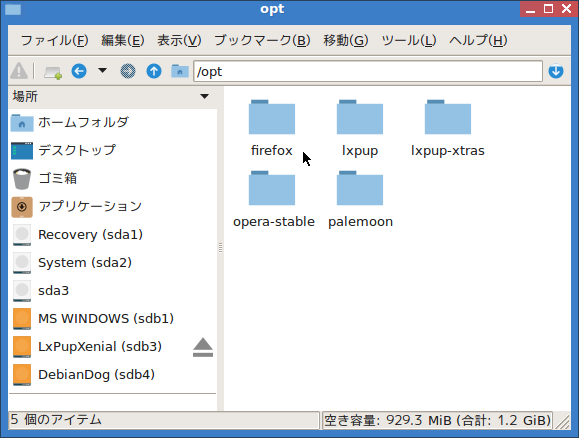Open the back history dropdown arrow

click(x=103, y=70)
